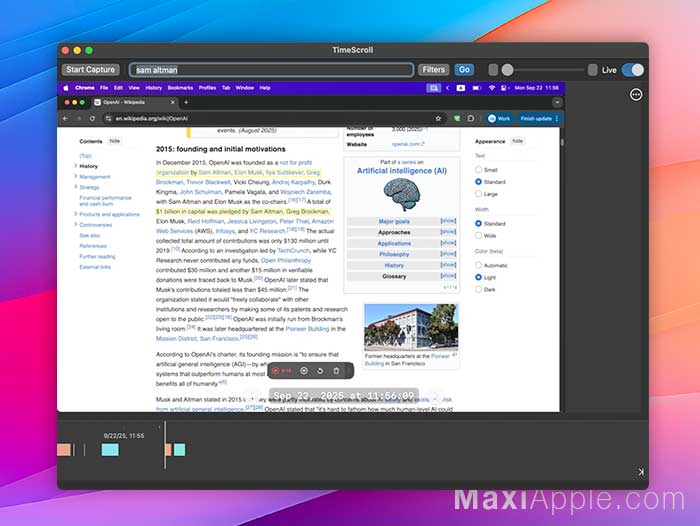
Task: Select Large text size
Action: point(478,194)
